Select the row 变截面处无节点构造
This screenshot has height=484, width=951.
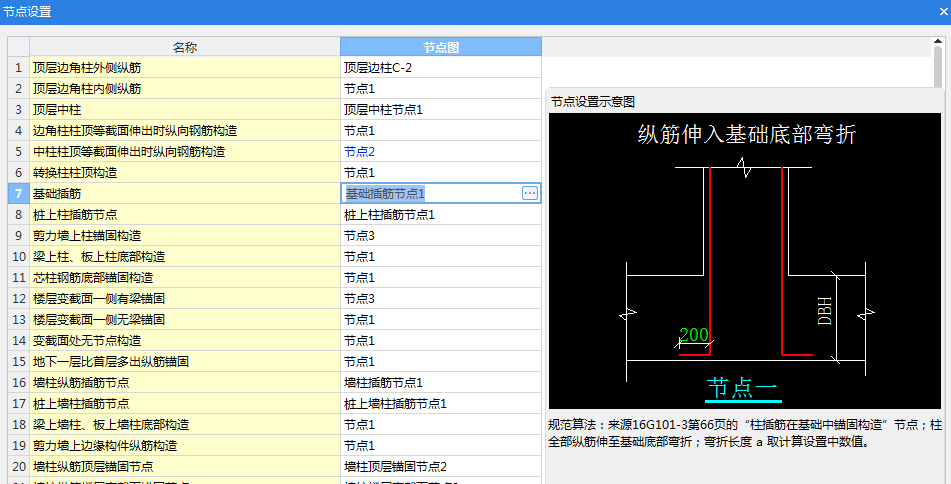click(185, 340)
